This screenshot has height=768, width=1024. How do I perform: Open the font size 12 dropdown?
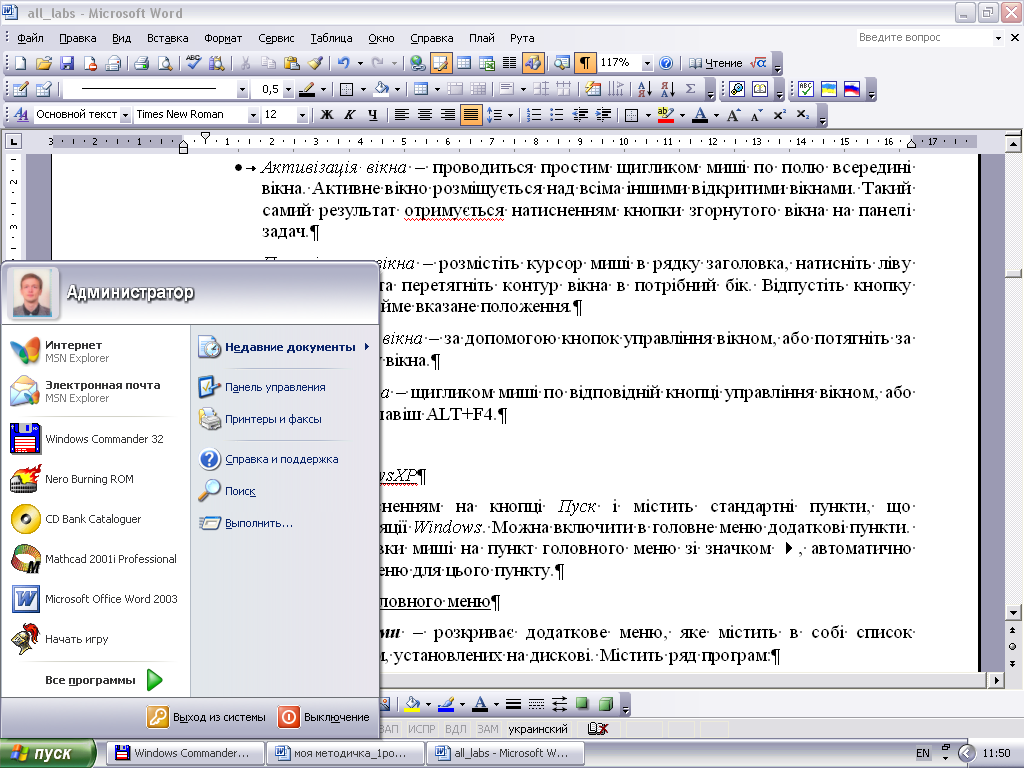(x=302, y=115)
